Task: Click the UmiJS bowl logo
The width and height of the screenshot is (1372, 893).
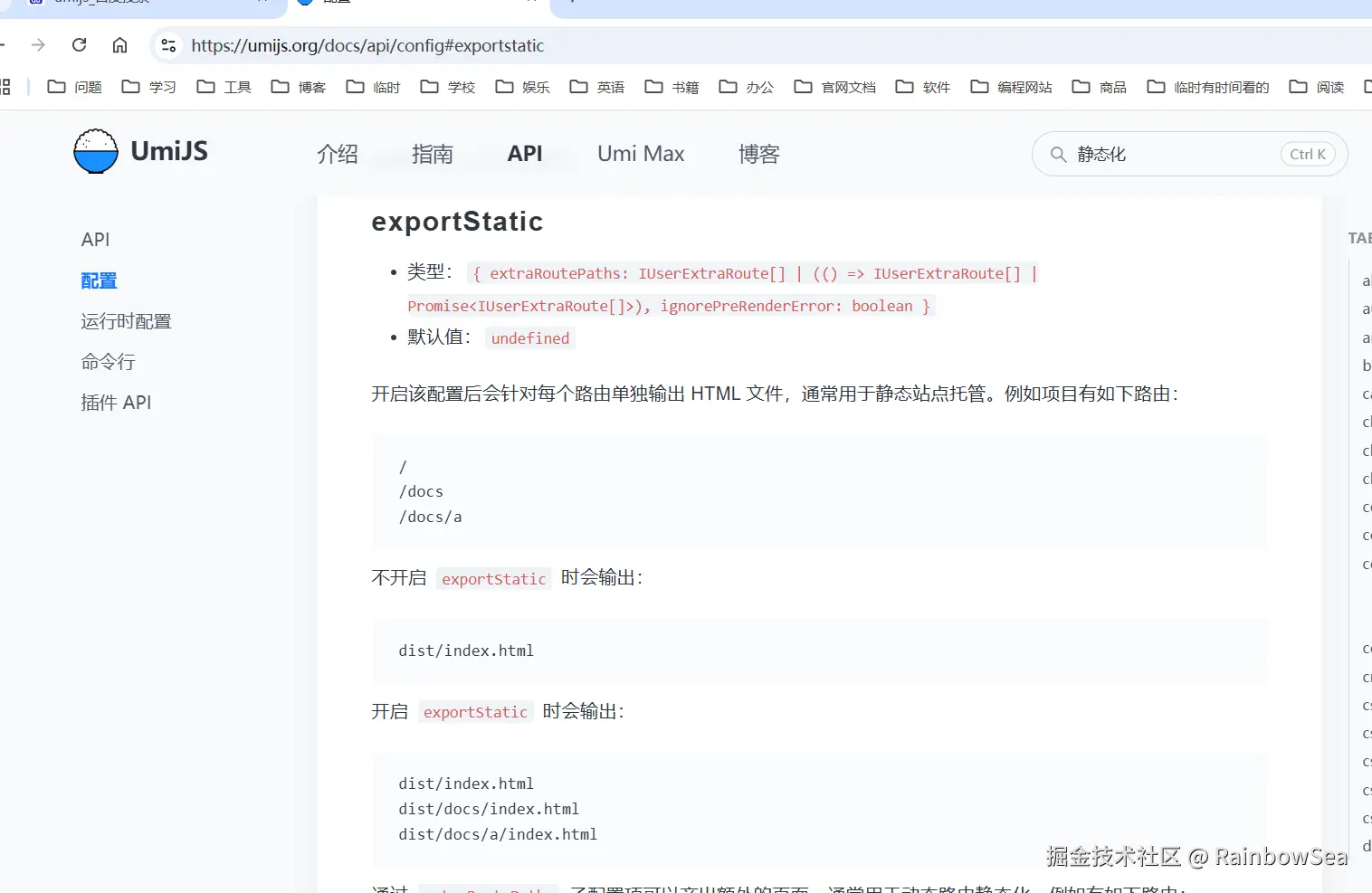Action: point(96,151)
